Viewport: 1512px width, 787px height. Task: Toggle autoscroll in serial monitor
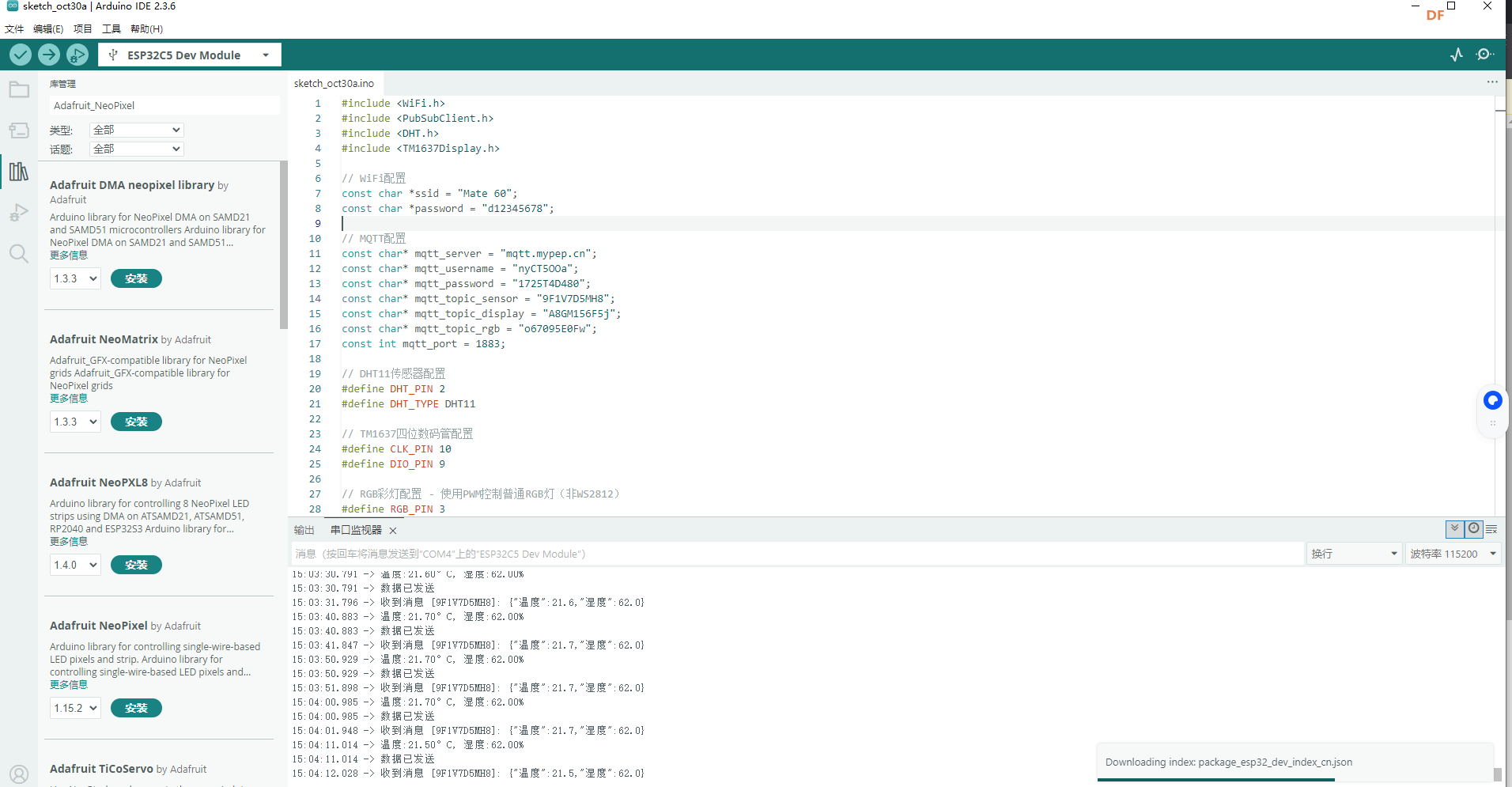click(1454, 529)
